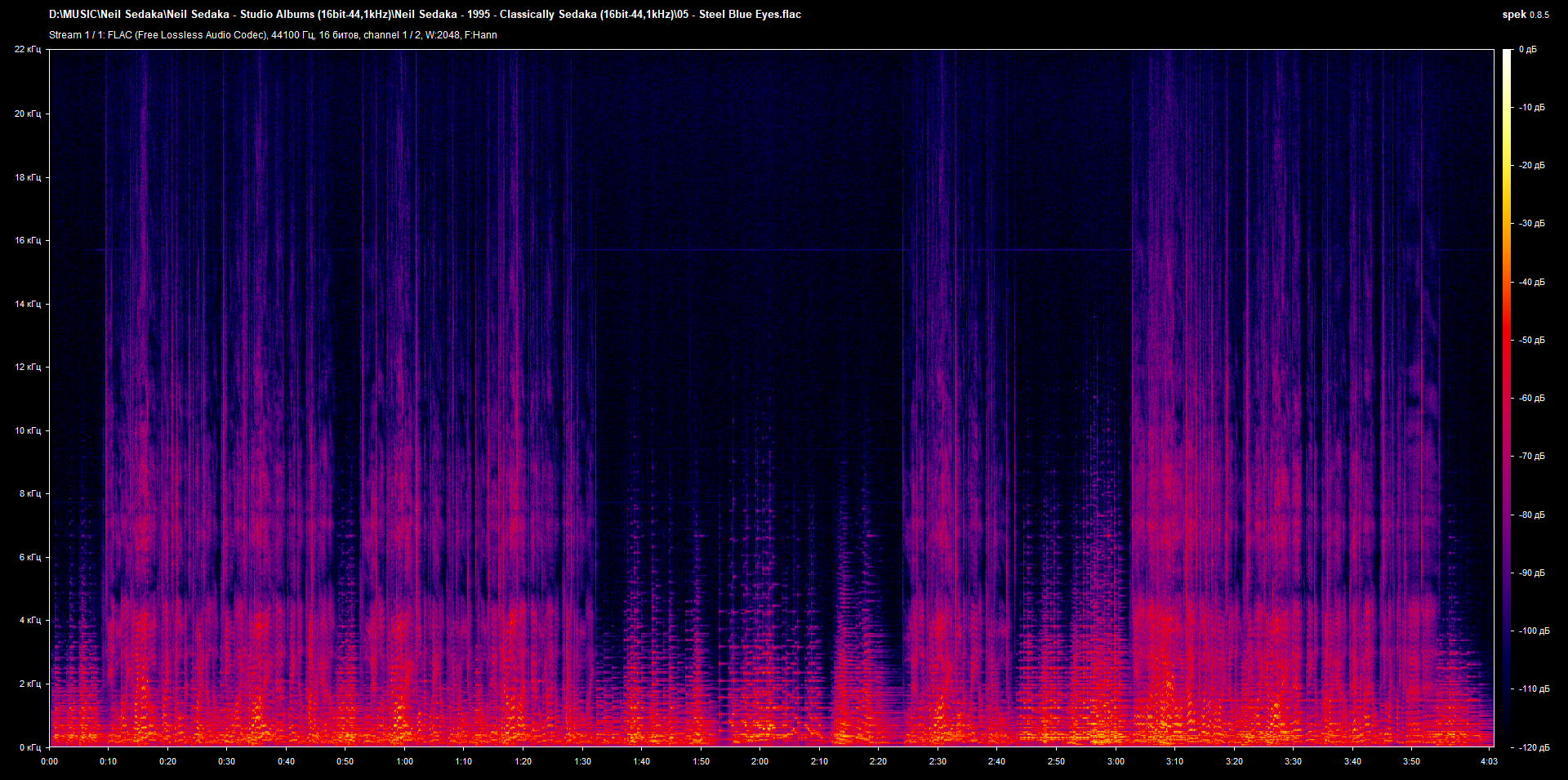Click the 3:00 time axis marker
Screen dimensions: 1568x780
(1116, 761)
